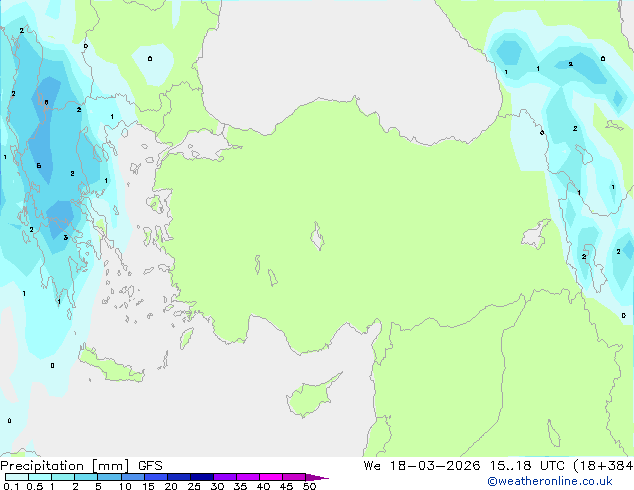Click the '0.5' legend scale label
Image resolution: width=634 pixels, height=490 pixels.
pyautogui.click(x=35, y=486)
